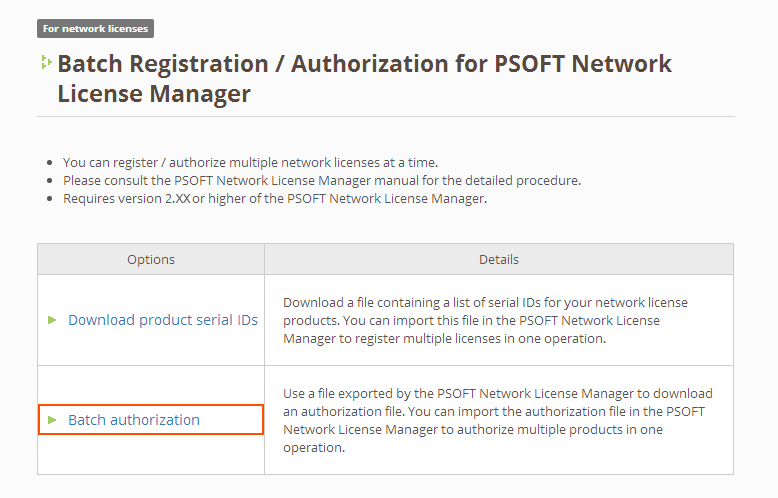Click the 'For network licenses' badge
Screen dimensions: 778x498
coord(95,29)
